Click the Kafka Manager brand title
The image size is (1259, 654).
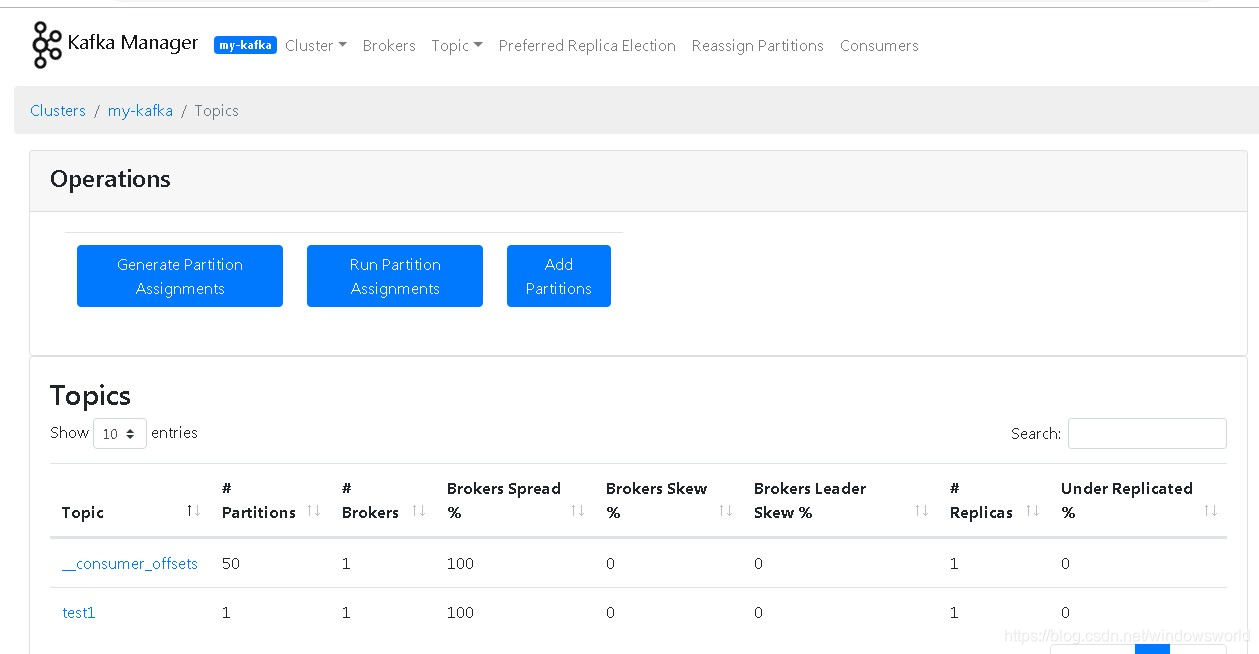tap(133, 43)
